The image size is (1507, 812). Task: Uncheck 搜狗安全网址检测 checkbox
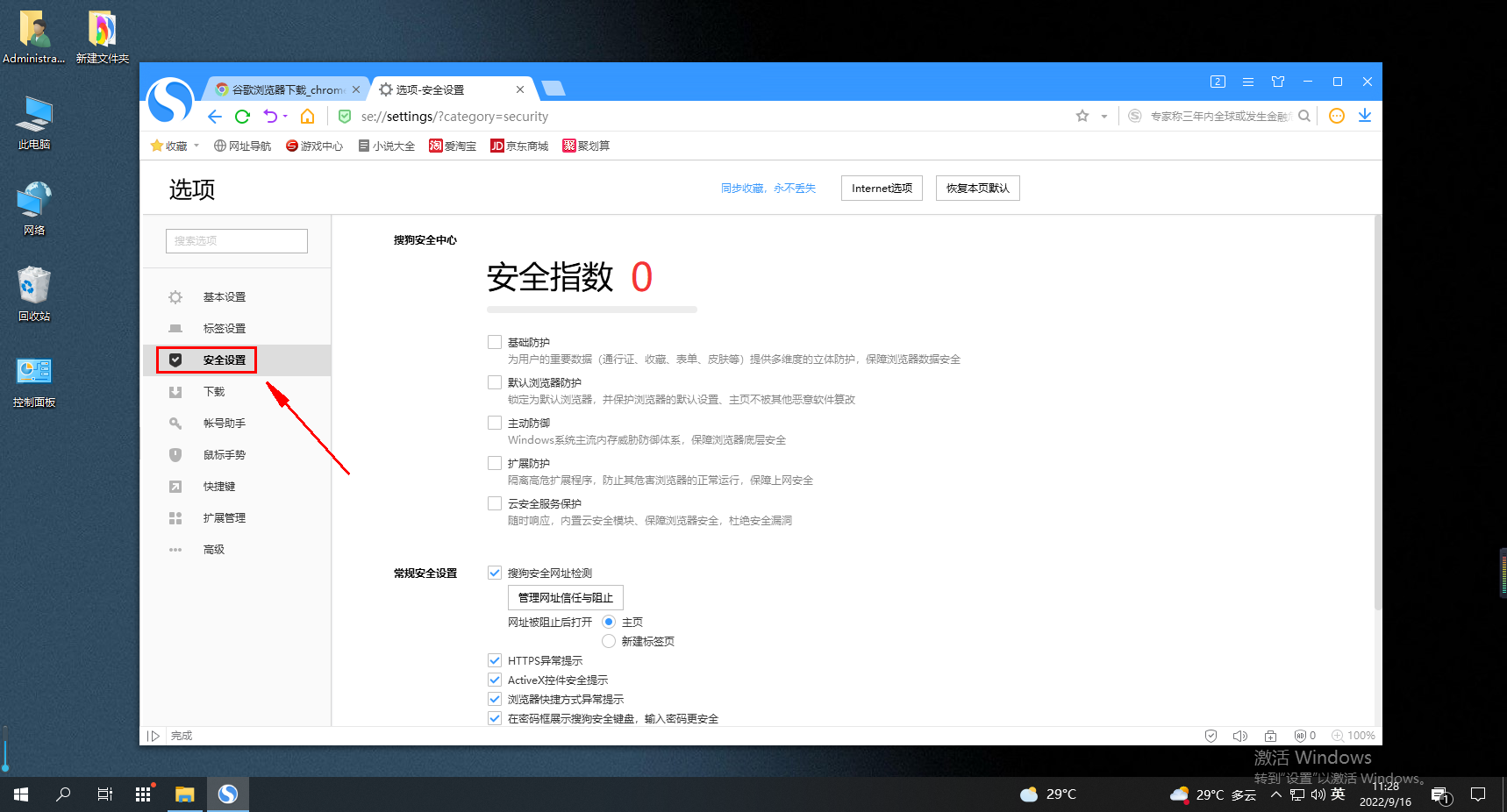click(495, 573)
